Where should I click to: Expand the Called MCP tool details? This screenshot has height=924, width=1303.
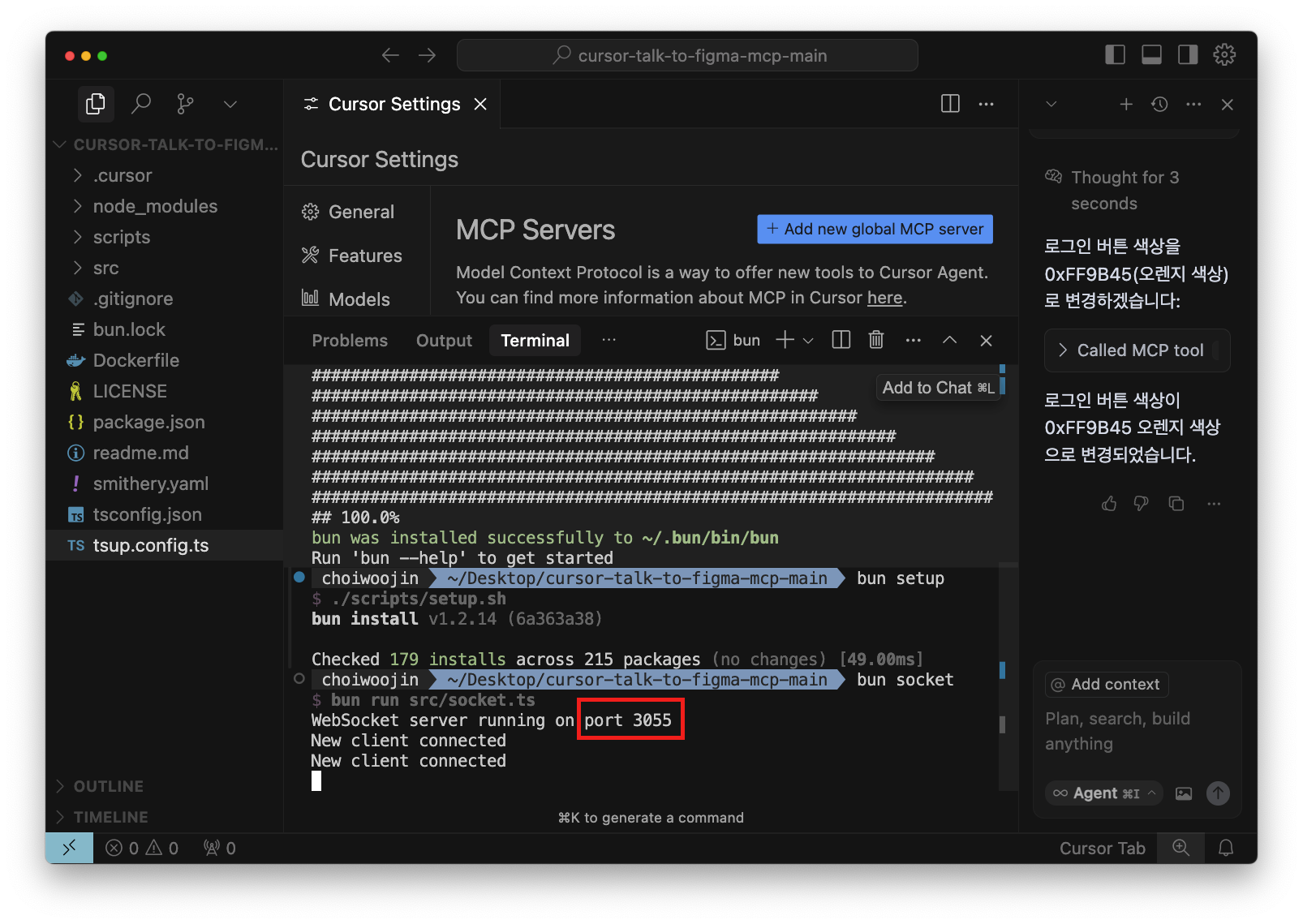pyautogui.click(x=1137, y=350)
